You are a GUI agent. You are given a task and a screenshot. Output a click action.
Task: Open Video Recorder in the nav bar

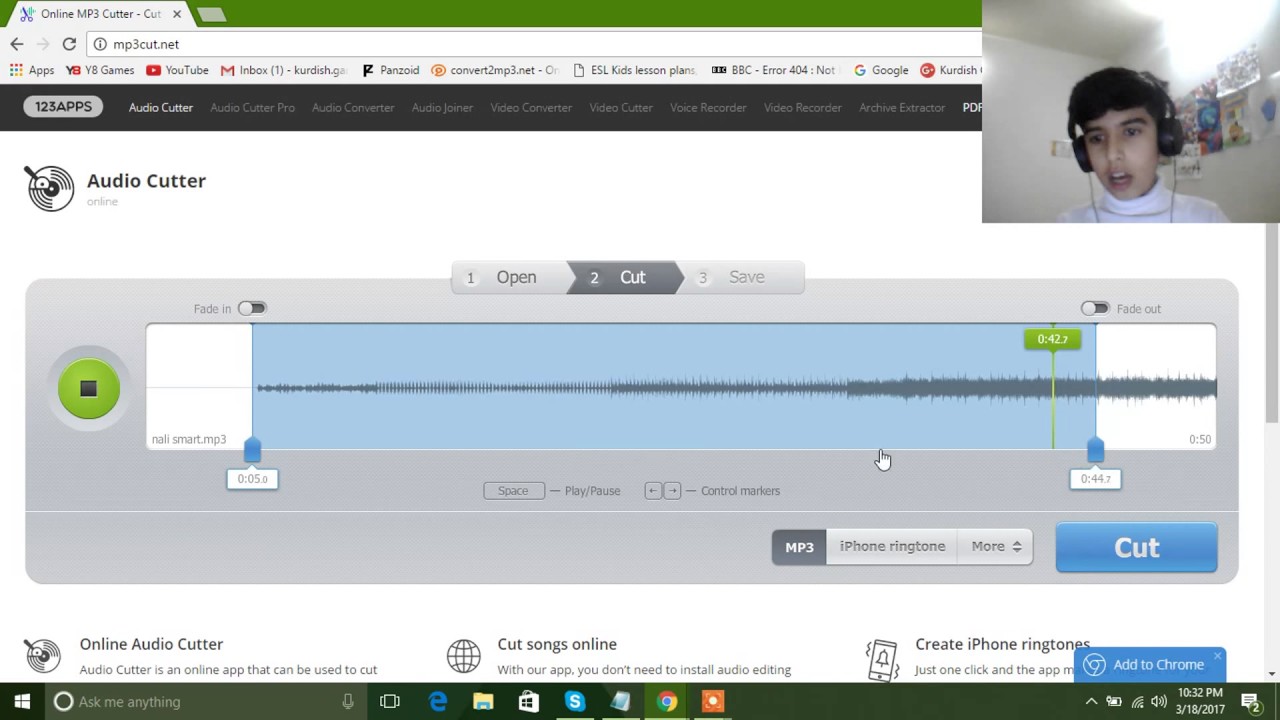[803, 108]
